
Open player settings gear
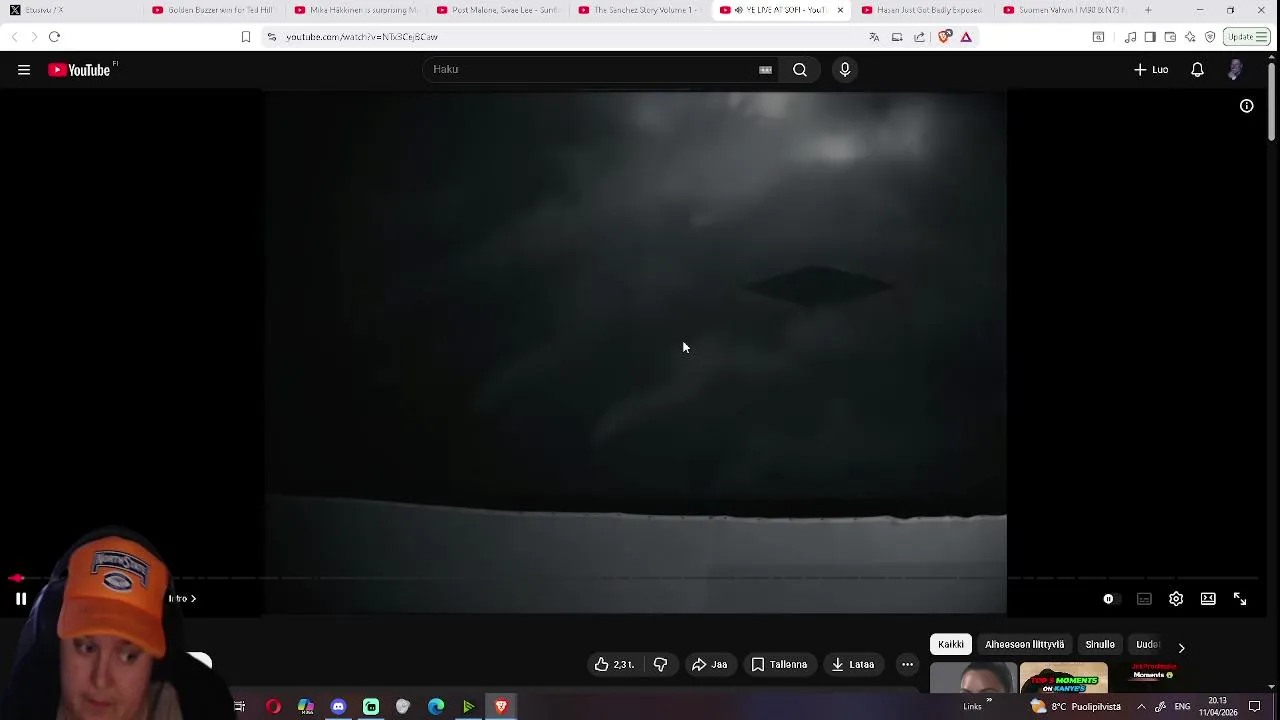[1176, 599]
